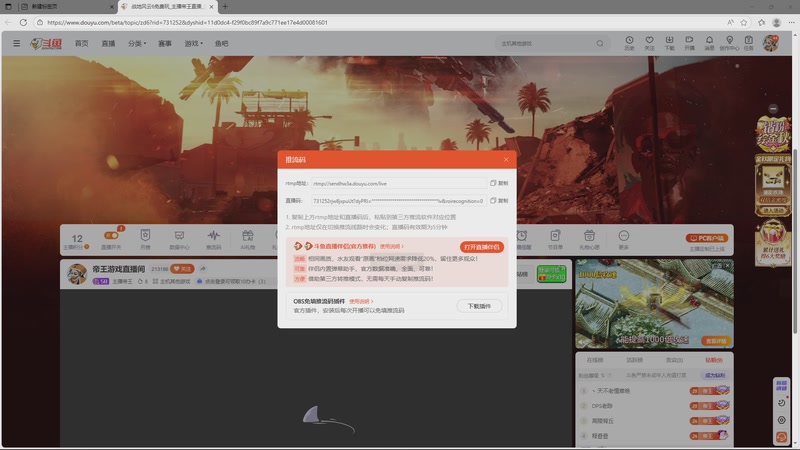Open 使用说明 link for OBS plugin
This screenshot has height=450, width=800.
tap(361, 301)
